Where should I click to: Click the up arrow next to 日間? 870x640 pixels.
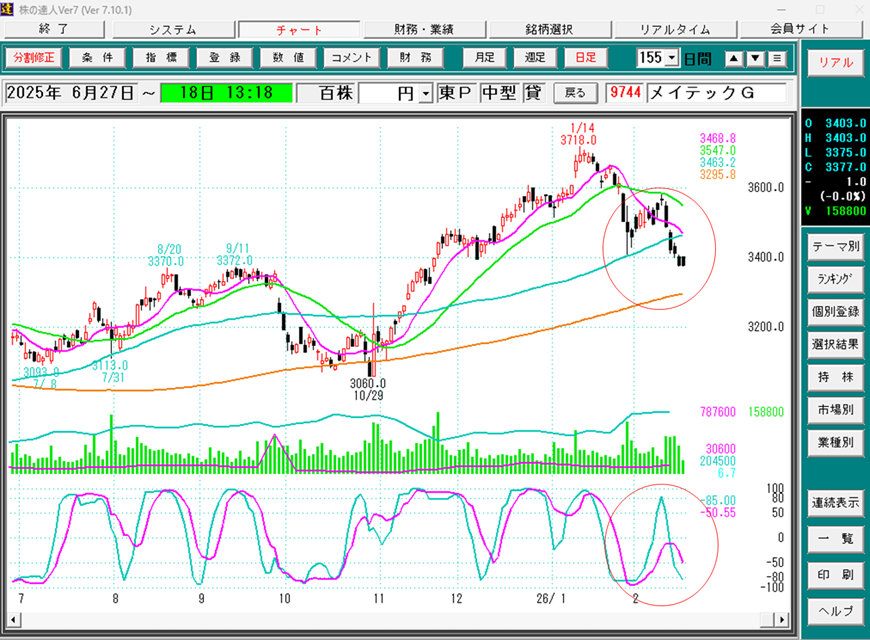(x=735, y=58)
